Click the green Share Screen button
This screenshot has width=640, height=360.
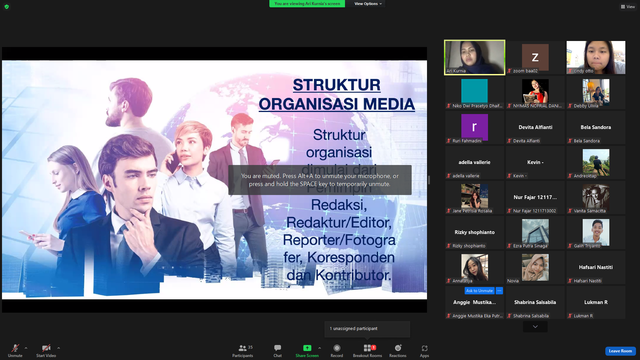pos(307,350)
